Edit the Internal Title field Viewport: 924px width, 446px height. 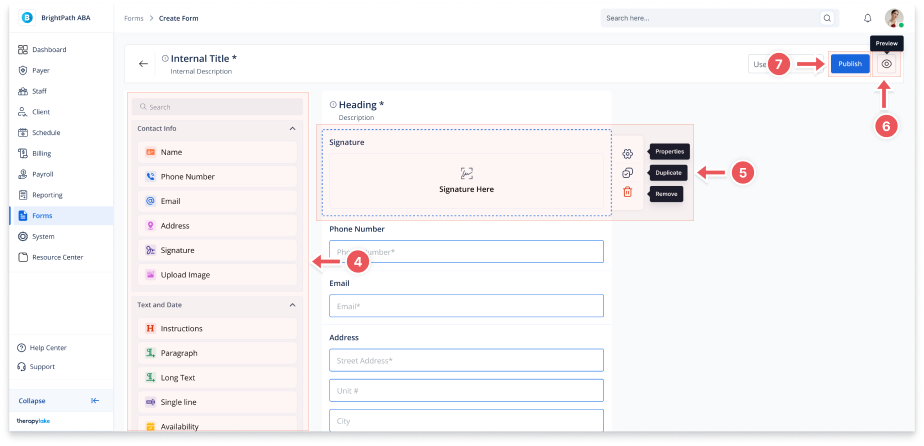pos(204,58)
